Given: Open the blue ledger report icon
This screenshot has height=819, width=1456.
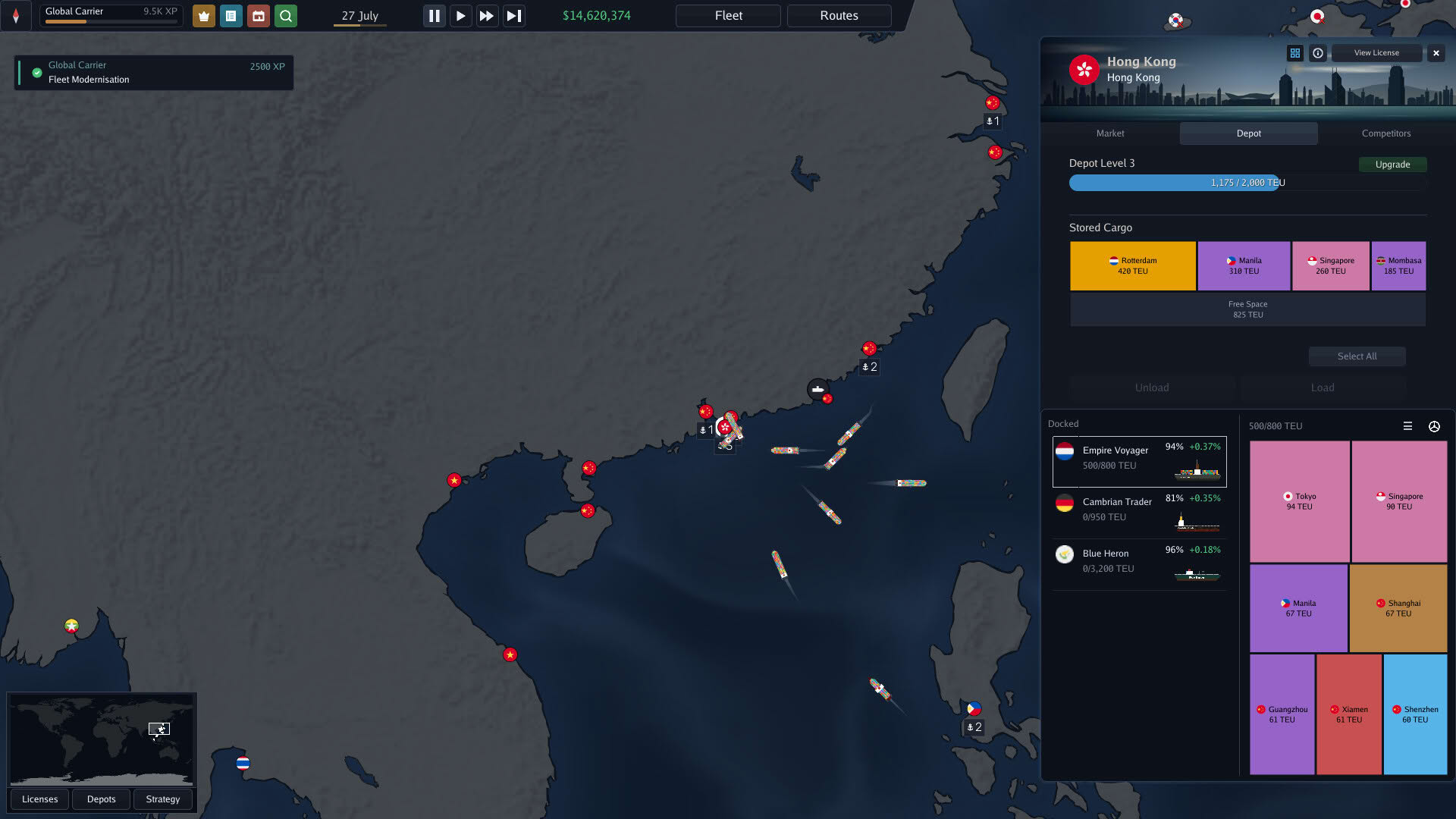Looking at the screenshot, I should coord(231,16).
